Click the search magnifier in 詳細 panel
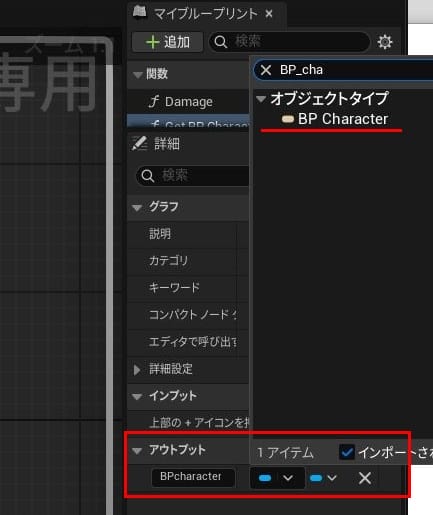The width and height of the screenshot is (433, 515). pos(148,176)
